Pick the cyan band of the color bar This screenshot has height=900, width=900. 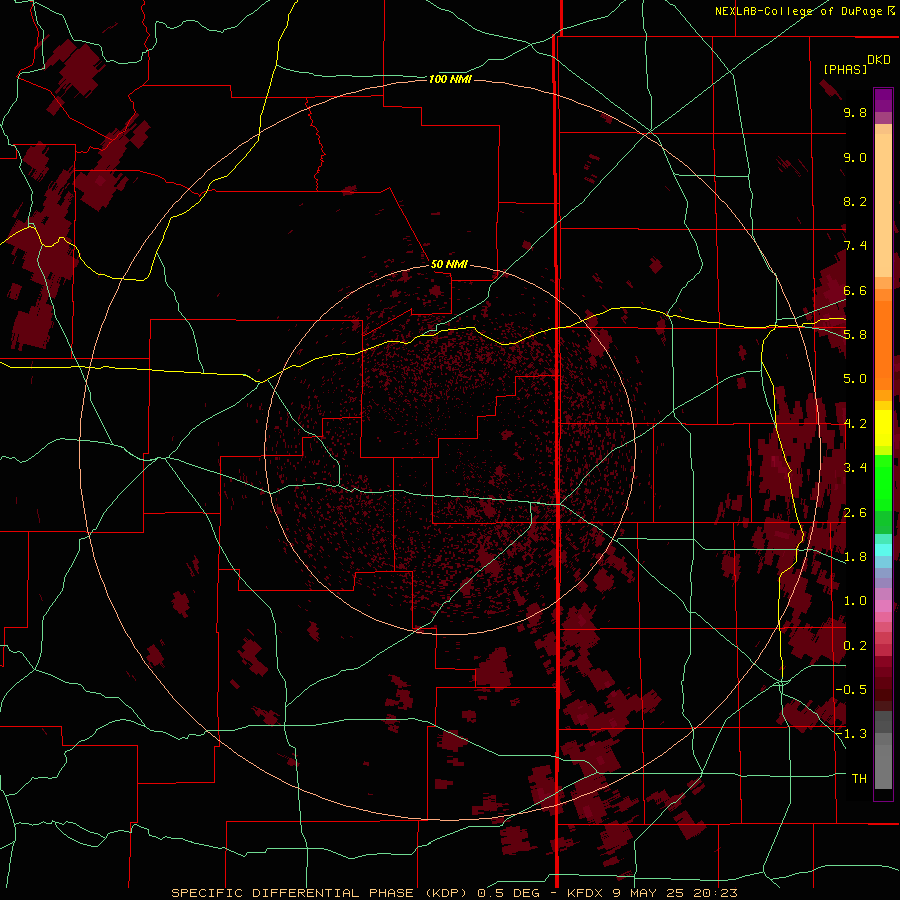click(883, 550)
